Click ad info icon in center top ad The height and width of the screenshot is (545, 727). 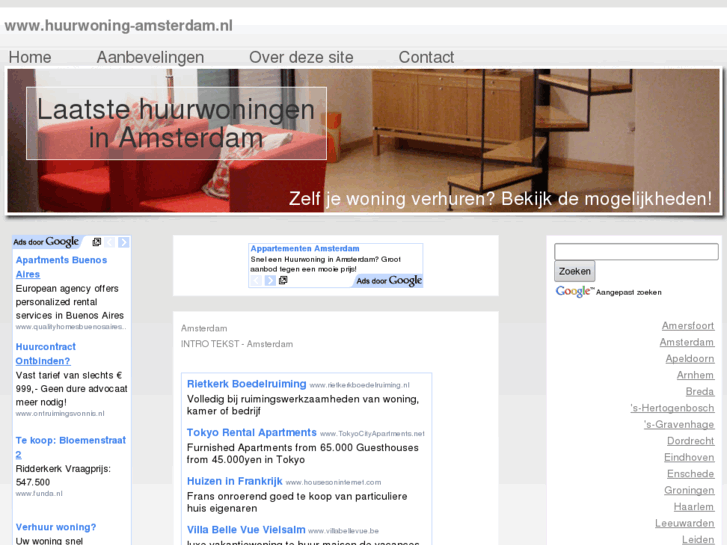(x=283, y=280)
